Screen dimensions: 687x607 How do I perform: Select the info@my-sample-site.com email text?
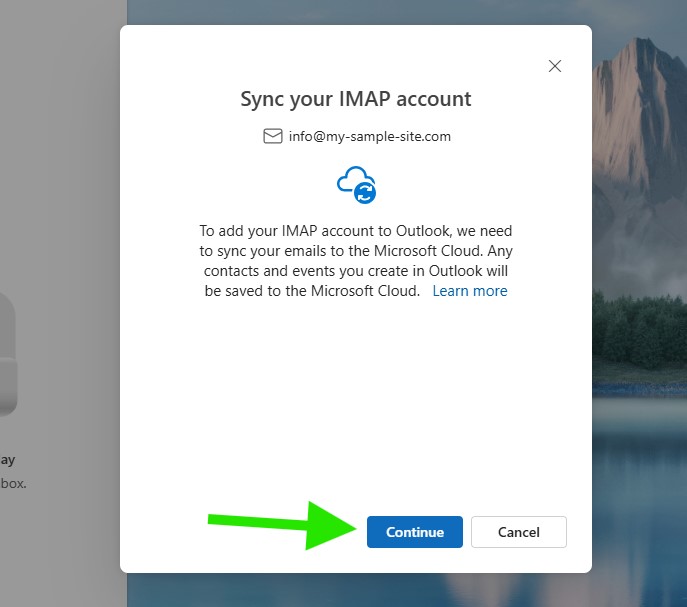(x=369, y=136)
